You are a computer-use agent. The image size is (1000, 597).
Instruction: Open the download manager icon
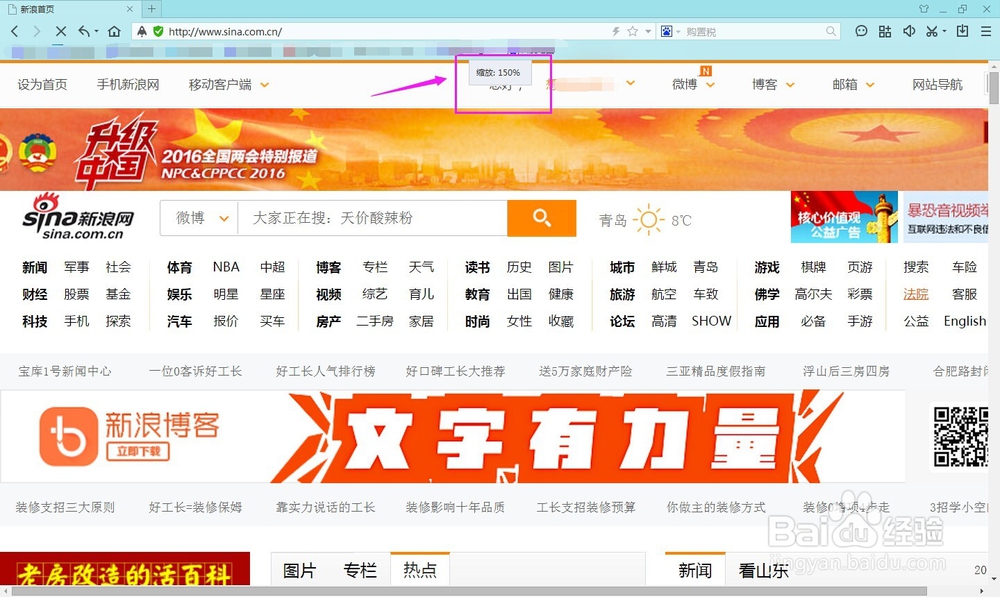pyautogui.click(x=963, y=31)
